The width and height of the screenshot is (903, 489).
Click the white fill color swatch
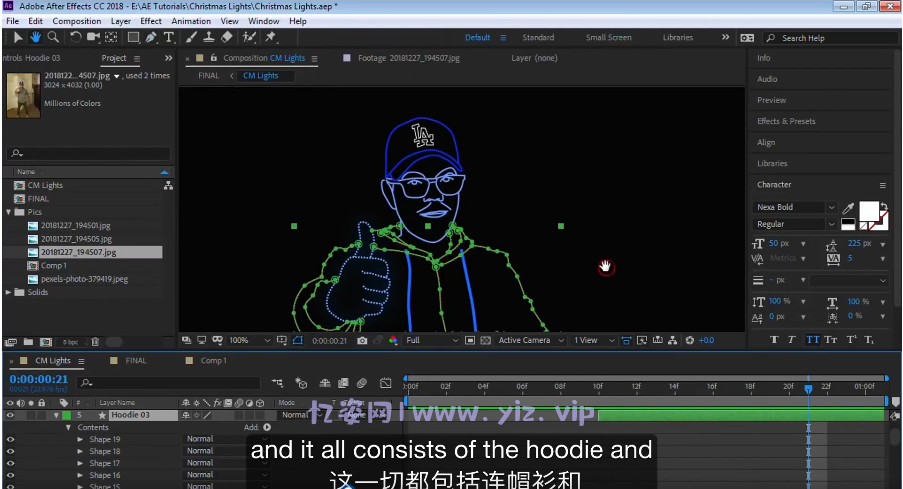(868, 211)
